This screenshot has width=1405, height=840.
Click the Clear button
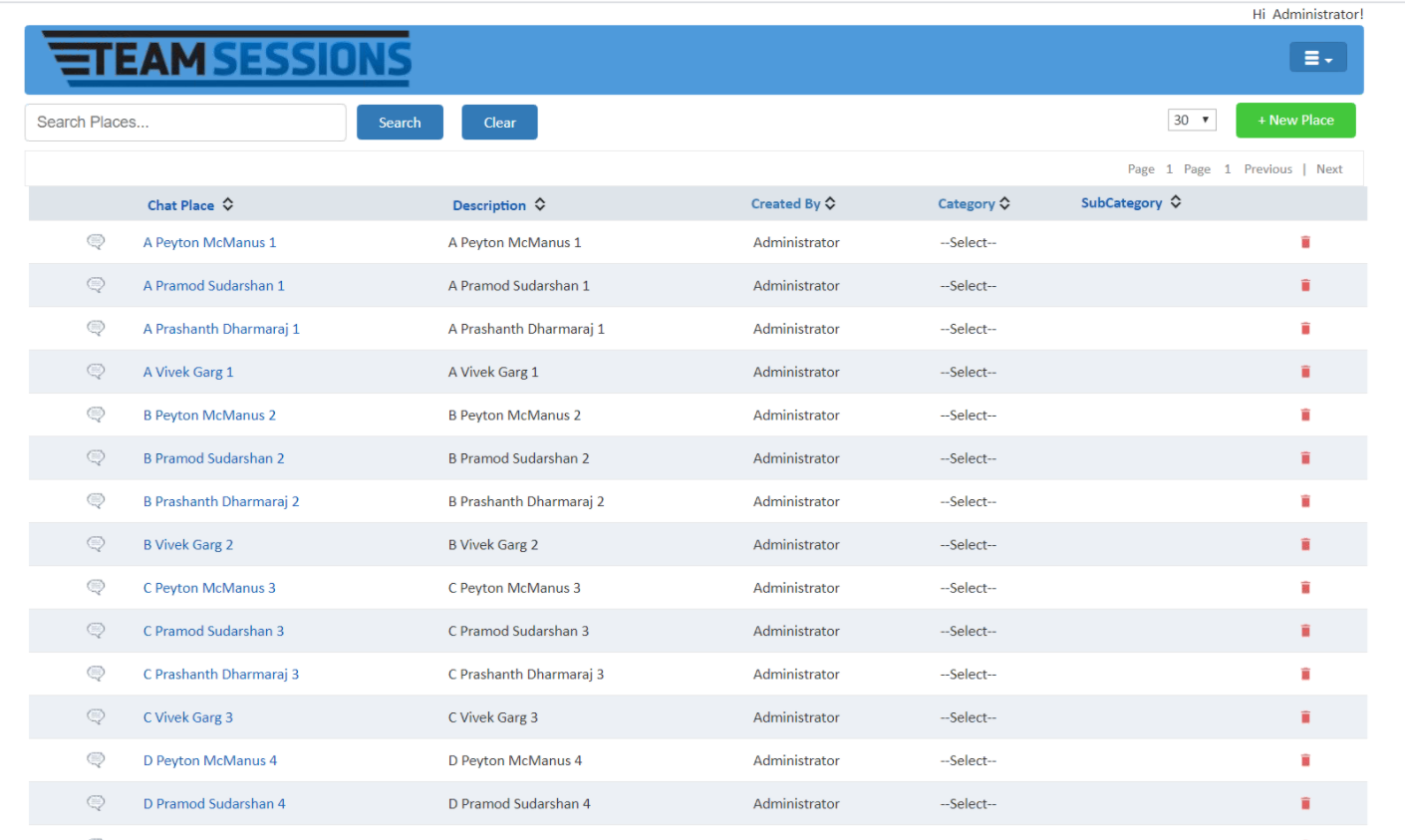click(x=499, y=123)
